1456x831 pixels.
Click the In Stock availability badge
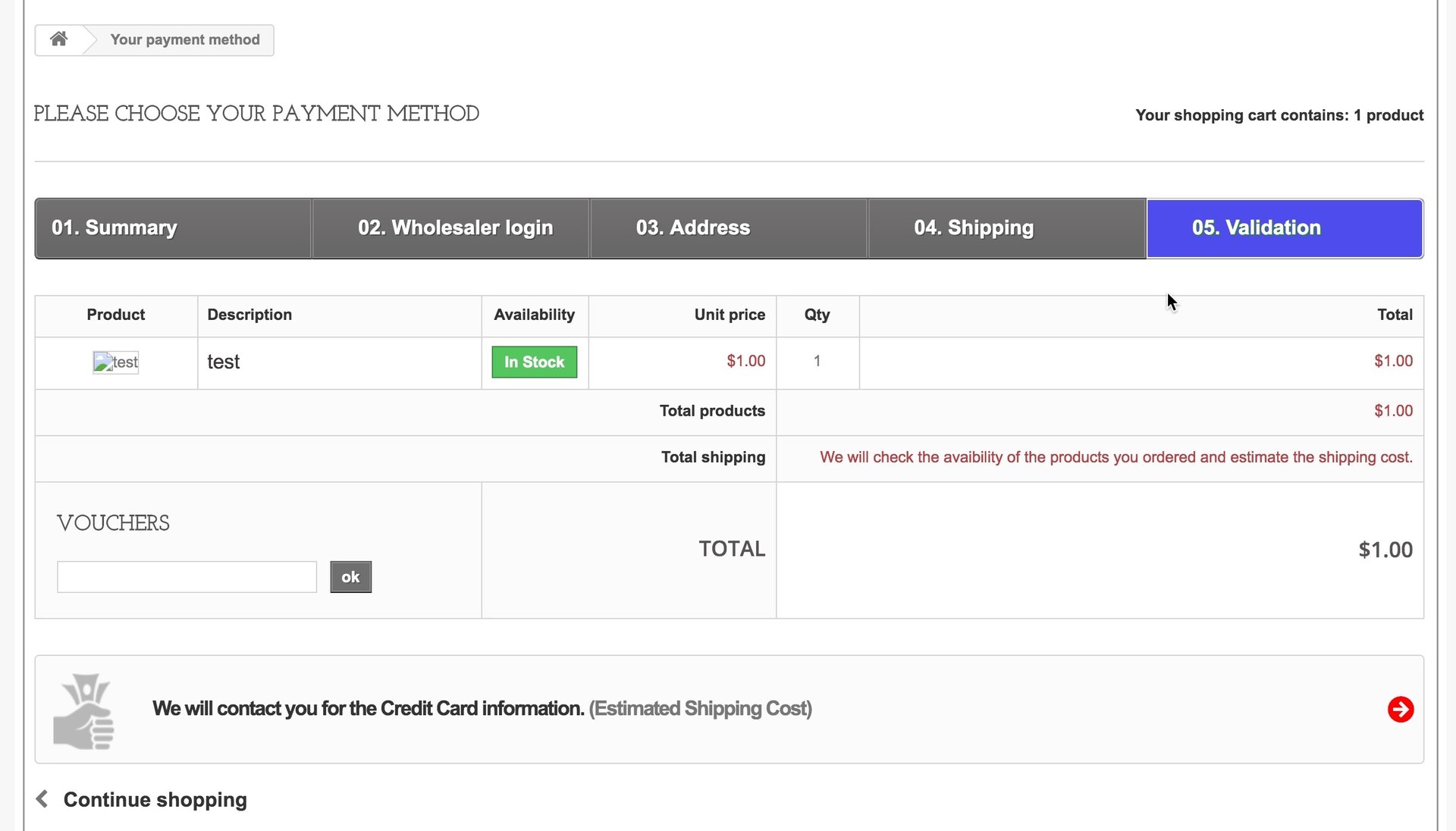tap(534, 362)
